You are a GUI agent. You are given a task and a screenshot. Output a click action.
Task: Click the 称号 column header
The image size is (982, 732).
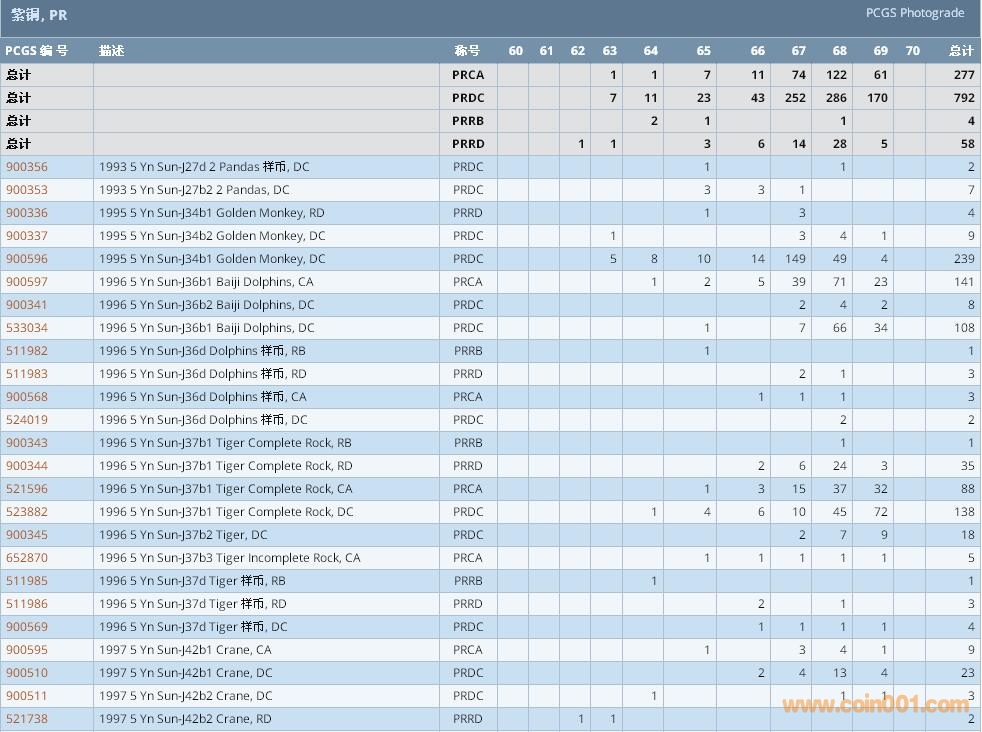[x=467, y=51]
